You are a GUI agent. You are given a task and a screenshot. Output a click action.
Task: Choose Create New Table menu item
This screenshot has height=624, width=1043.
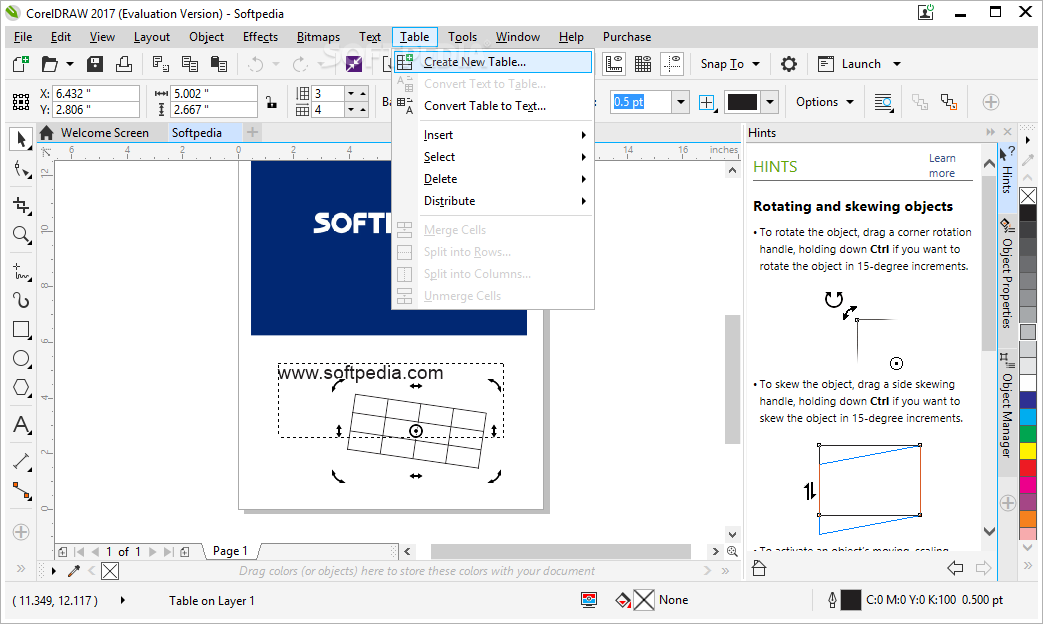[x=493, y=62]
